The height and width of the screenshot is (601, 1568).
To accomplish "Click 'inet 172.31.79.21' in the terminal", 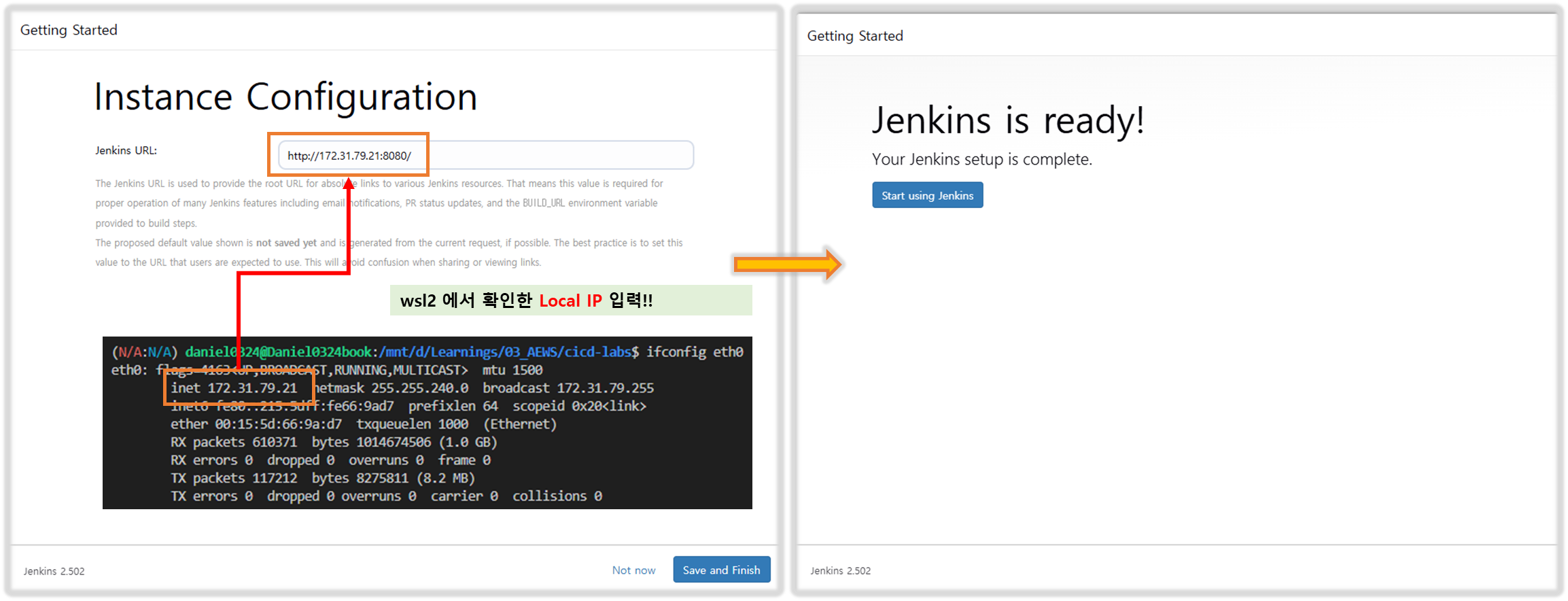I will point(234,388).
